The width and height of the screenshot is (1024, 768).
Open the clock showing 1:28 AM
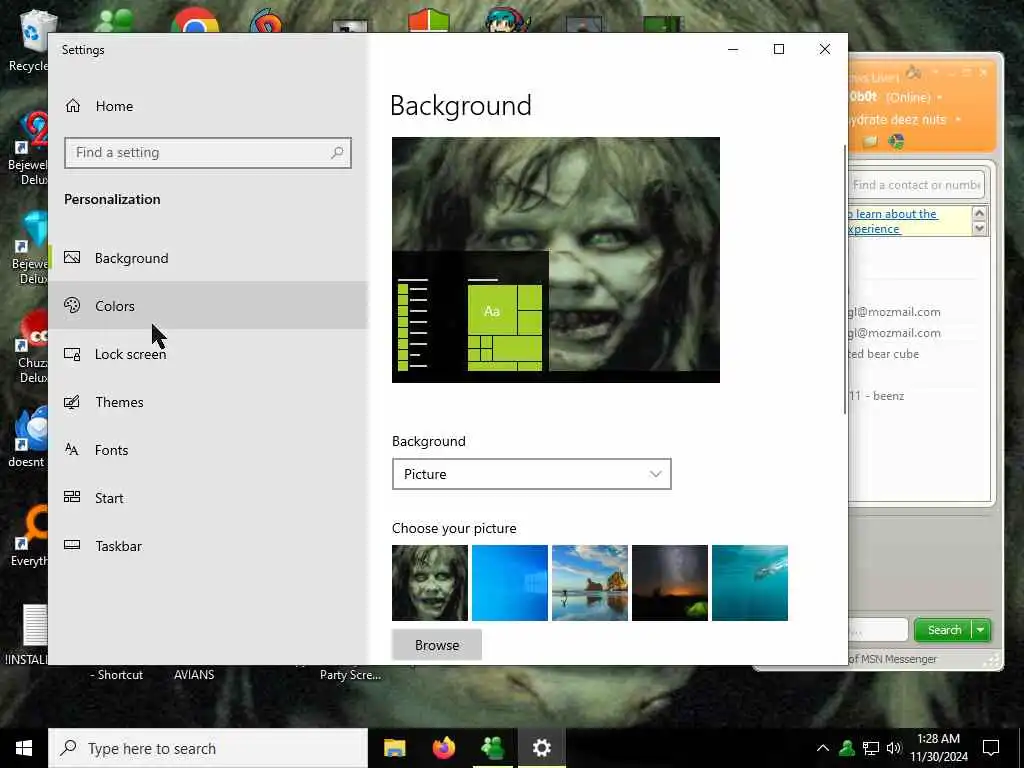click(938, 748)
